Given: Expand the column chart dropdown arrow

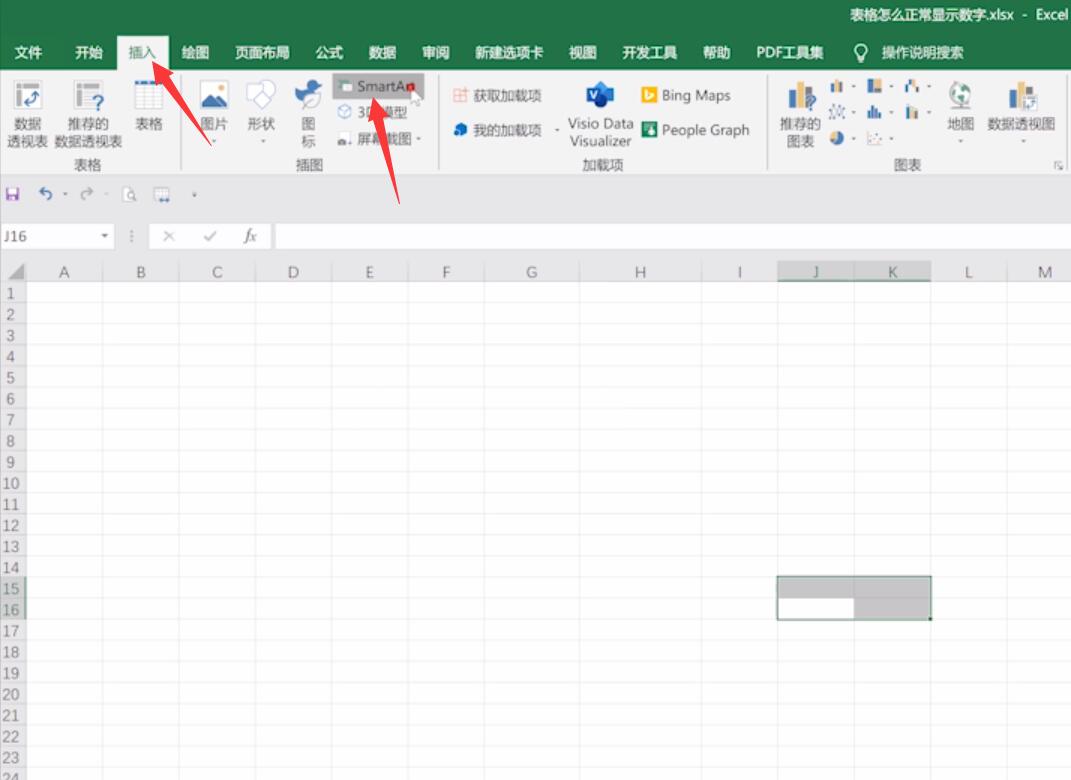Looking at the screenshot, I should point(854,87).
